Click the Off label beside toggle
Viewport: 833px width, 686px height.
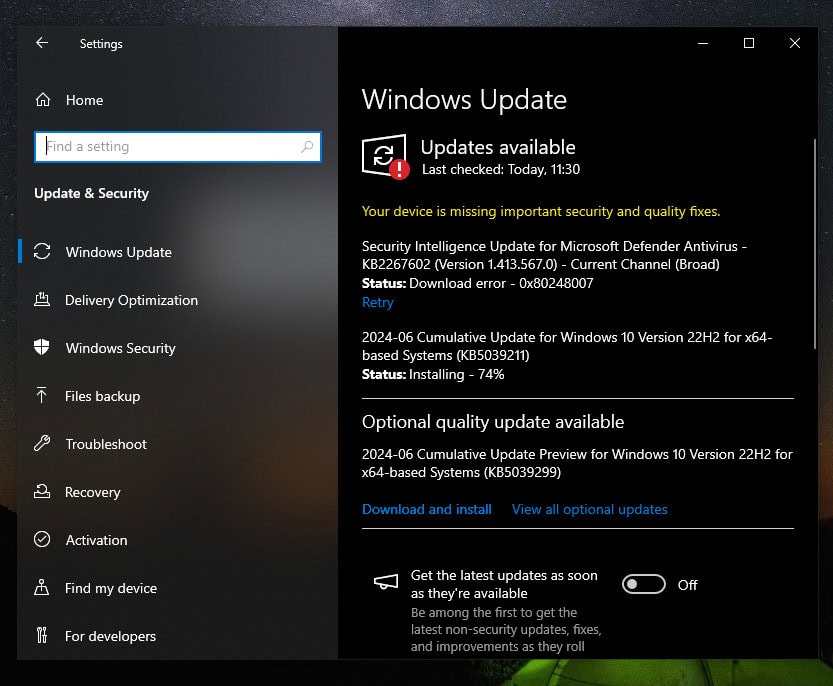(687, 585)
